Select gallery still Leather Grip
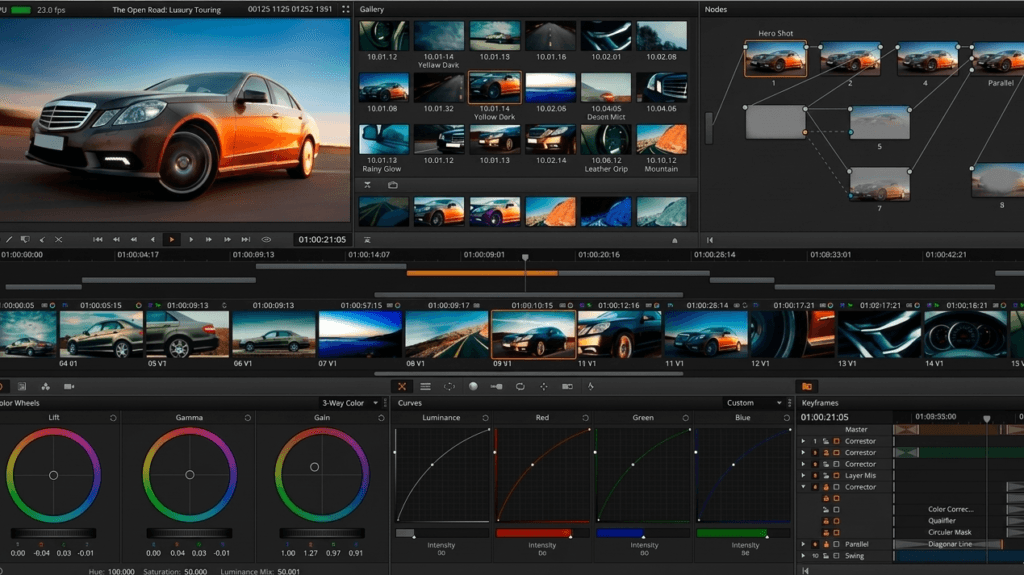Viewport: 1024px width, 575px height. pos(606,140)
